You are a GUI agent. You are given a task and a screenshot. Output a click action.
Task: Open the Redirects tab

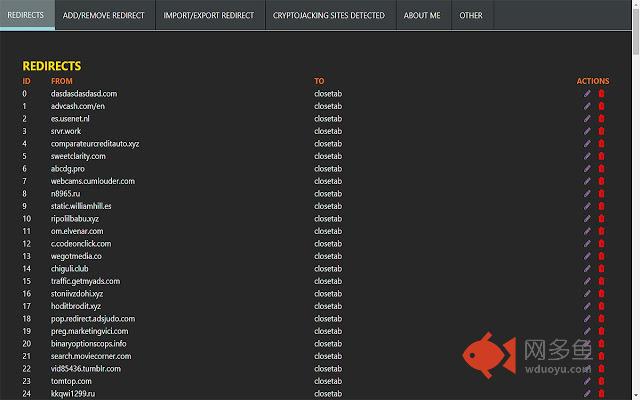coord(27,15)
